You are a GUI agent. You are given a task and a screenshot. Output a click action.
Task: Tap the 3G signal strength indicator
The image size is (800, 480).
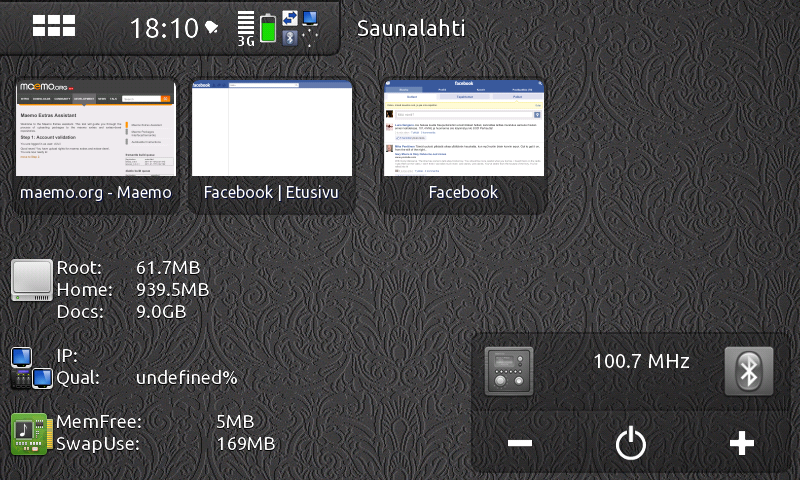pyautogui.click(x=246, y=28)
